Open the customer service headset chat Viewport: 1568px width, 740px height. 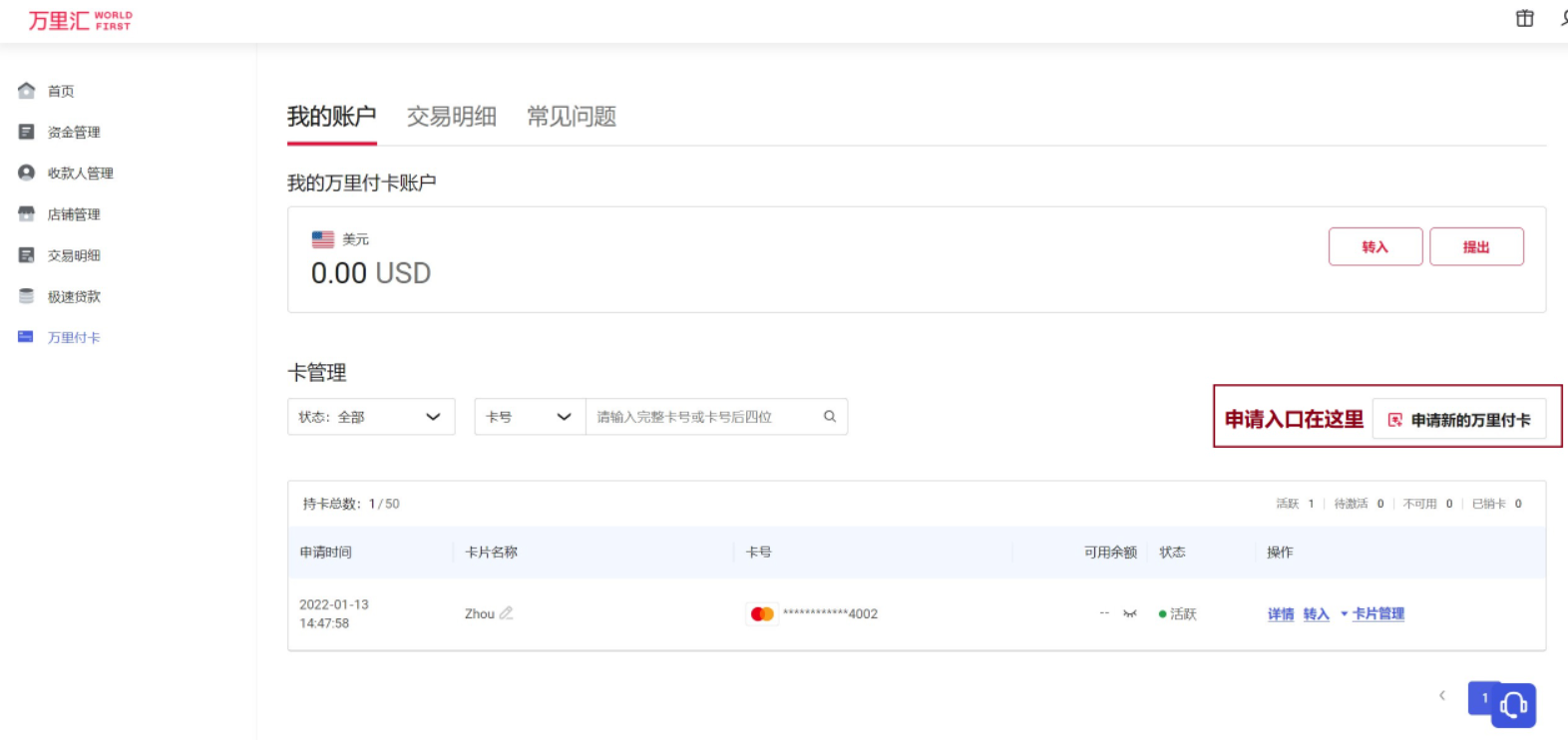pos(1513,705)
